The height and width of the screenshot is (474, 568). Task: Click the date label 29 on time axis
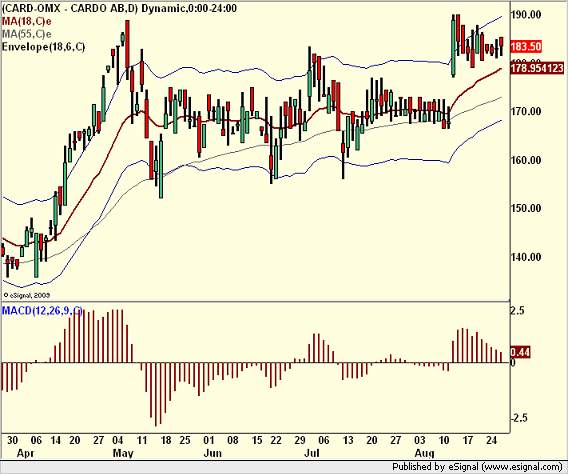(300, 440)
